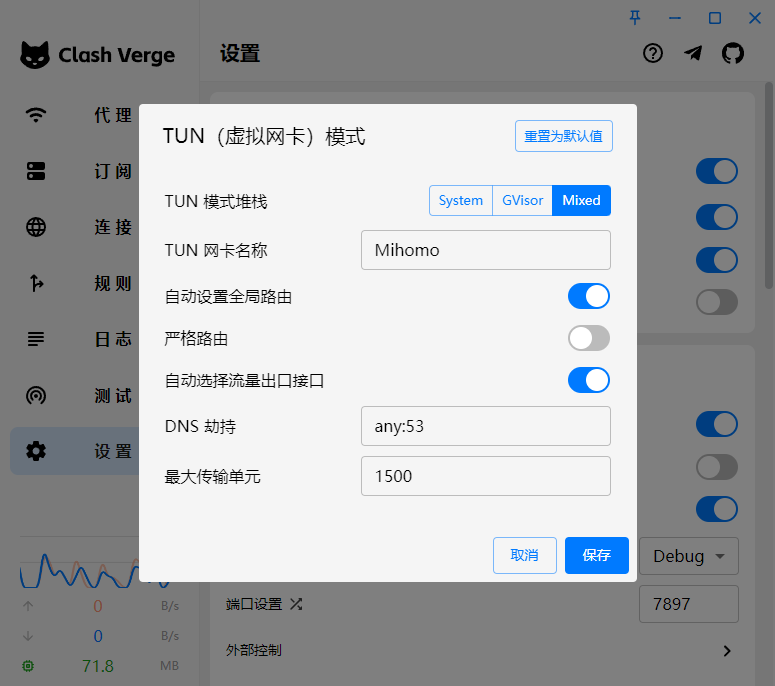Click the shuffle icon beside 端口设置
This screenshot has height=686, width=775.
296,604
